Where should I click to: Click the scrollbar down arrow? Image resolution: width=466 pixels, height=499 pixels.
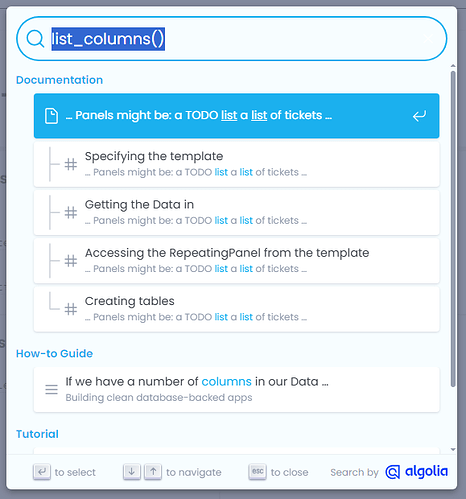coord(453,449)
